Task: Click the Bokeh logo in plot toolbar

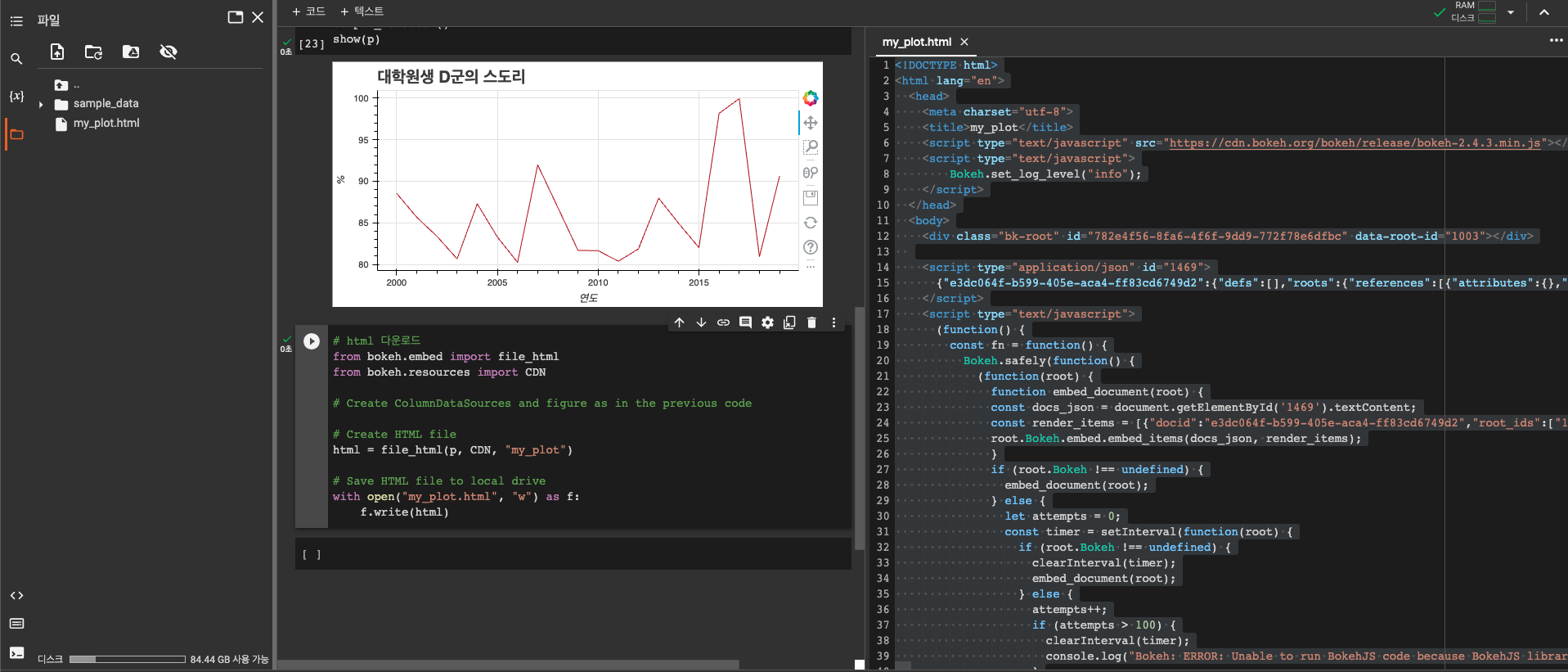Action: coord(810,98)
